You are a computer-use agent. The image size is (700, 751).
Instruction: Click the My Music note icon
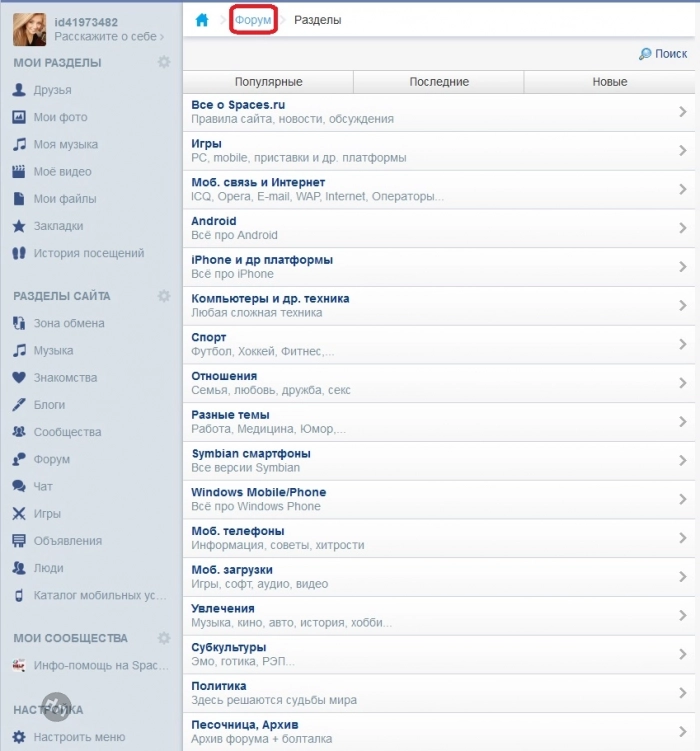point(18,144)
